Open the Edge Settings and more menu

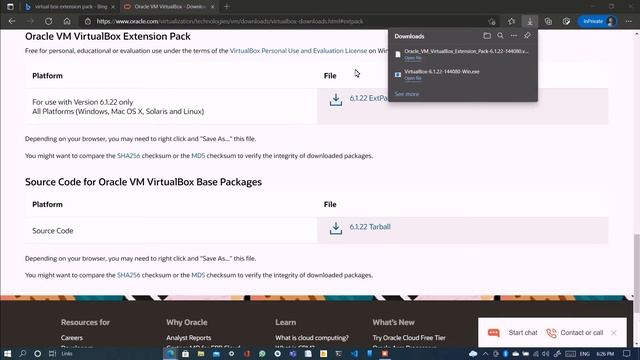[x=629, y=21]
